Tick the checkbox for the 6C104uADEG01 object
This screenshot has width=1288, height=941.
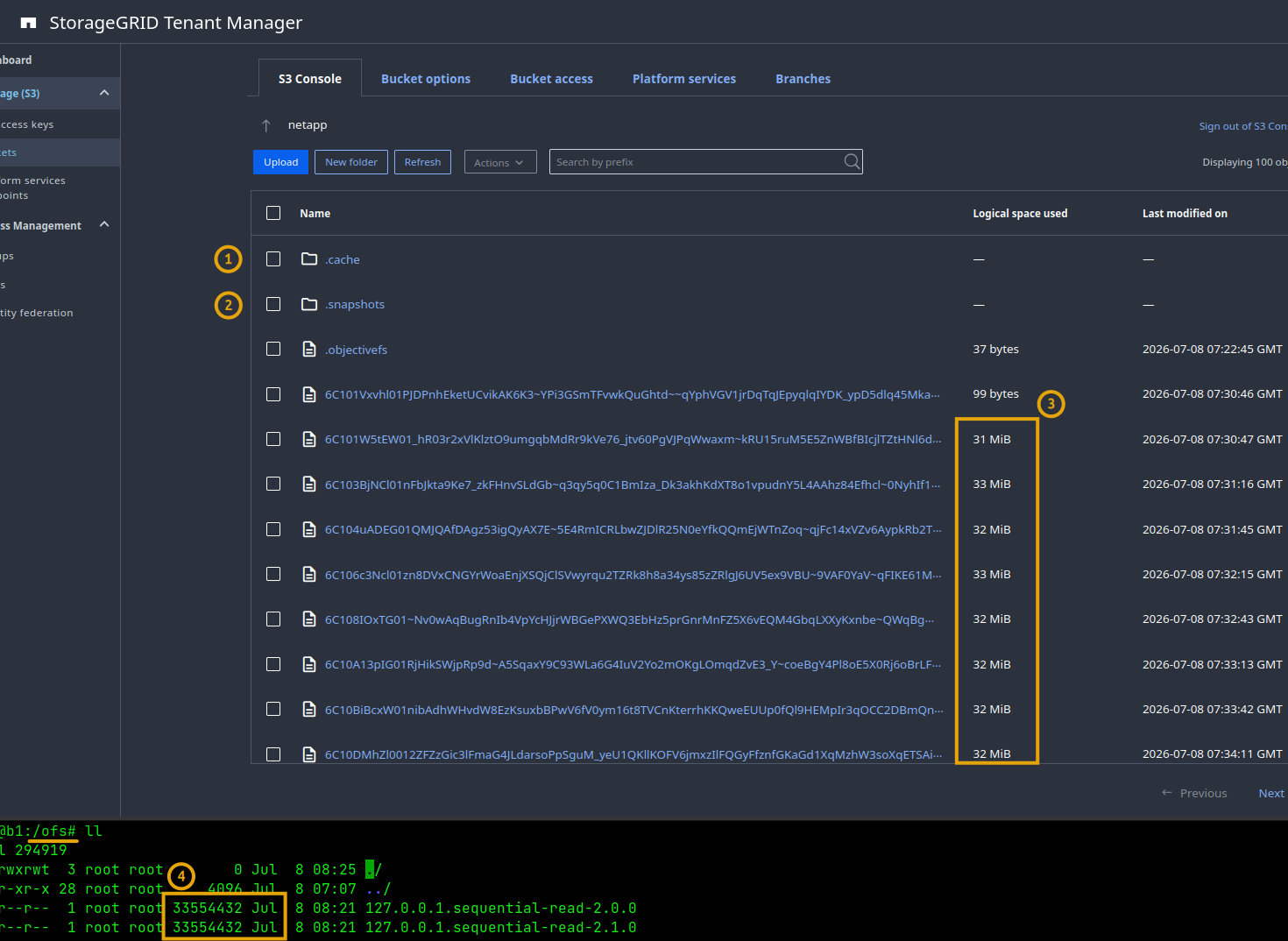coord(273,529)
